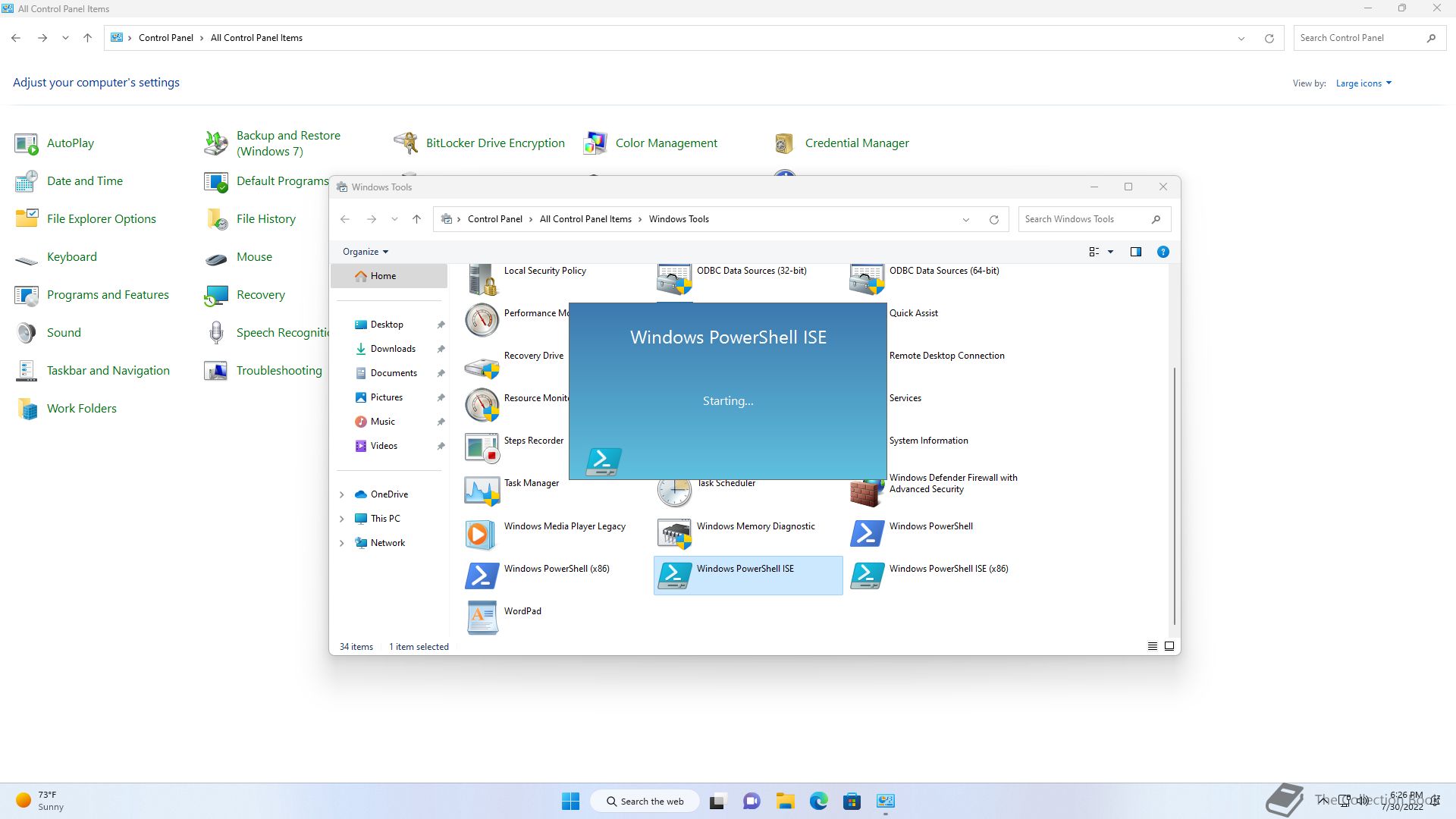This screenshot has height=819, width=1456.
Task: Open Sound settings icon
Action: [27, 333]
